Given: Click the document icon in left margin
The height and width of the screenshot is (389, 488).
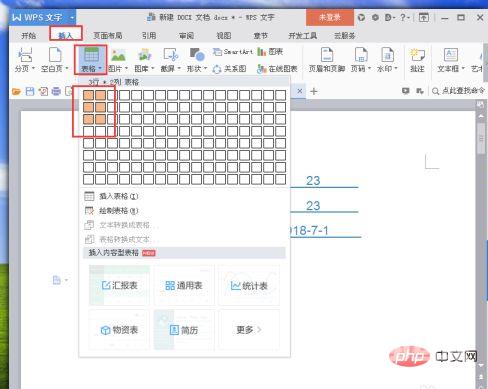Looking at the screenshot, I should (x=57, y=280).
